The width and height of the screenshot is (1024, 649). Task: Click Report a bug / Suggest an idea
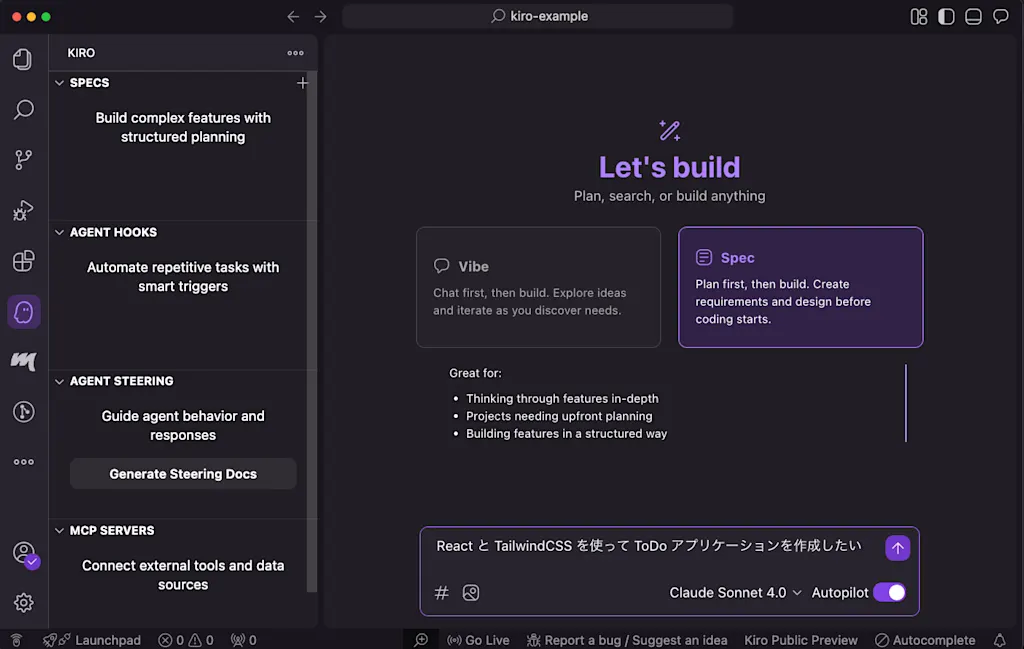click(x=627, y=640)
